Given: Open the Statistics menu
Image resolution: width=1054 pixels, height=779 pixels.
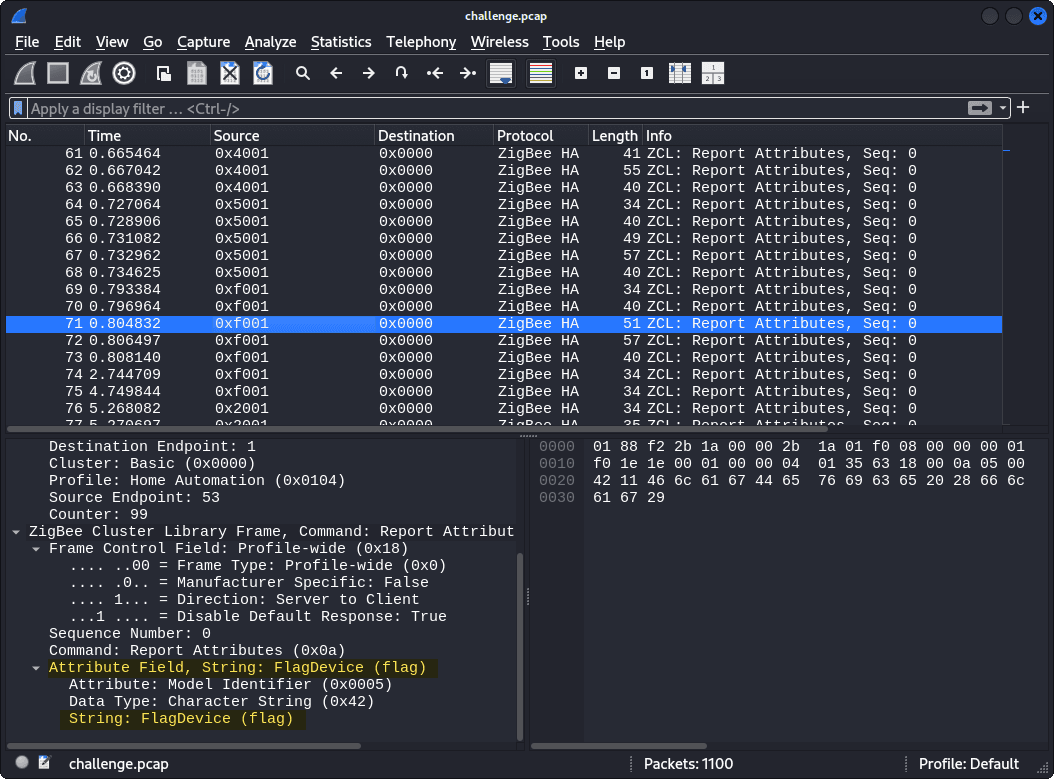Looking at the screenshot, I should 341,42.
